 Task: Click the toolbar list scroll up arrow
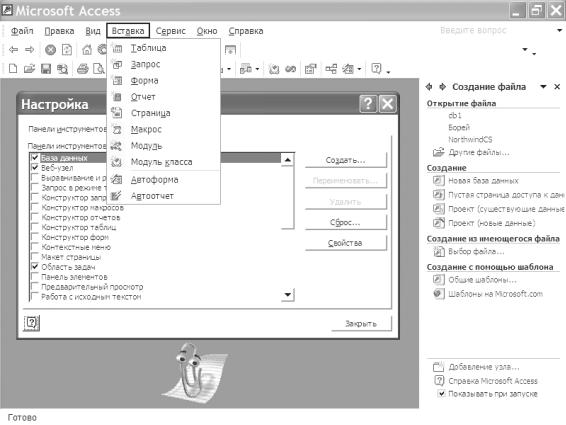[287, 160]
